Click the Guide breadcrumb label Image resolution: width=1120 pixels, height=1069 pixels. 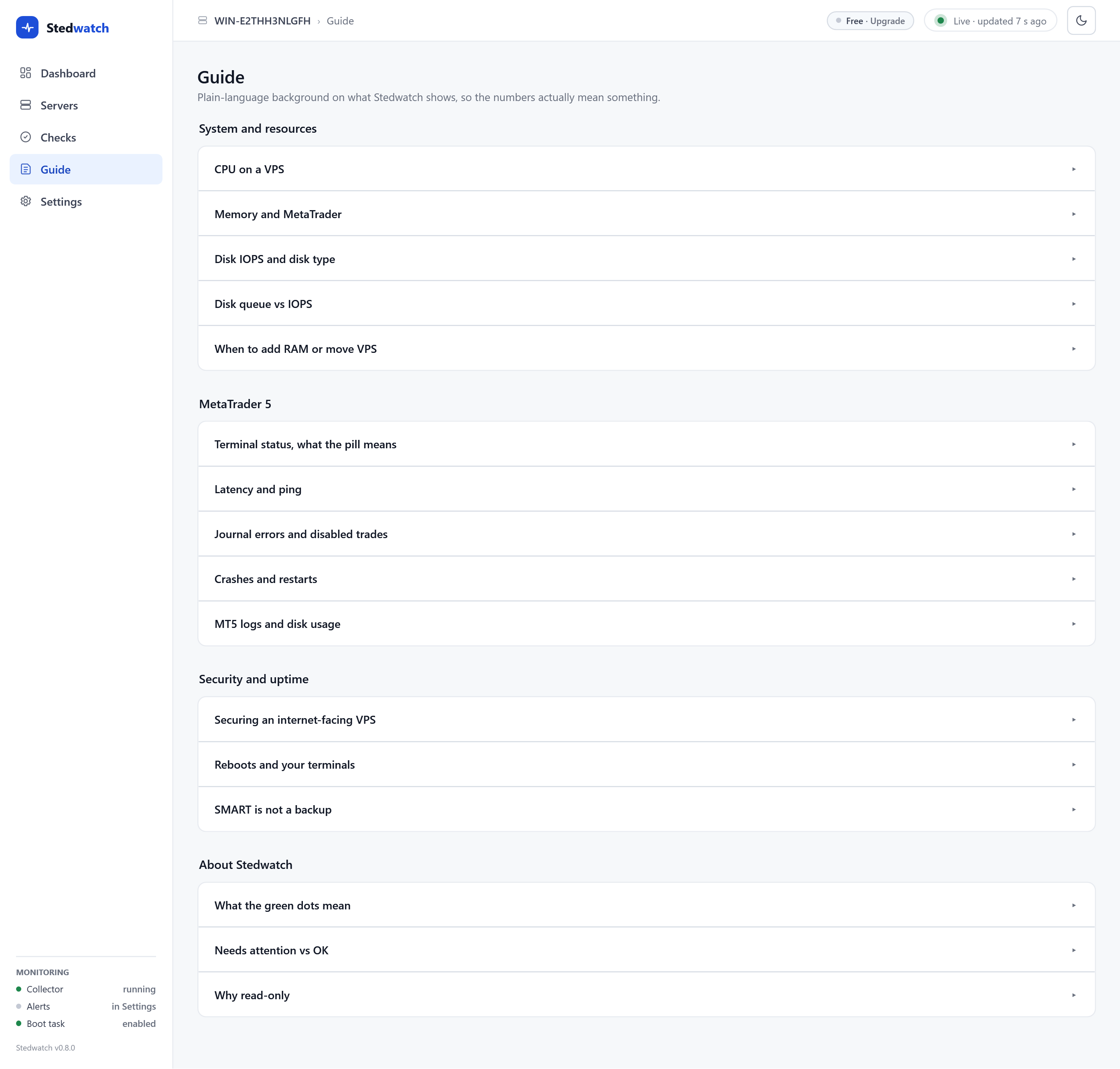(340, 20)
